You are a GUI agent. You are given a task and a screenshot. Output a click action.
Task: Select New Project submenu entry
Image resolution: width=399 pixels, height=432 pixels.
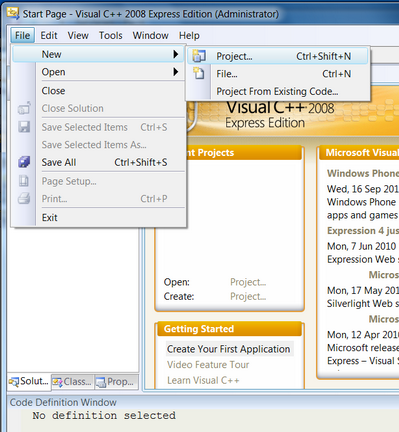click(278, 56)
